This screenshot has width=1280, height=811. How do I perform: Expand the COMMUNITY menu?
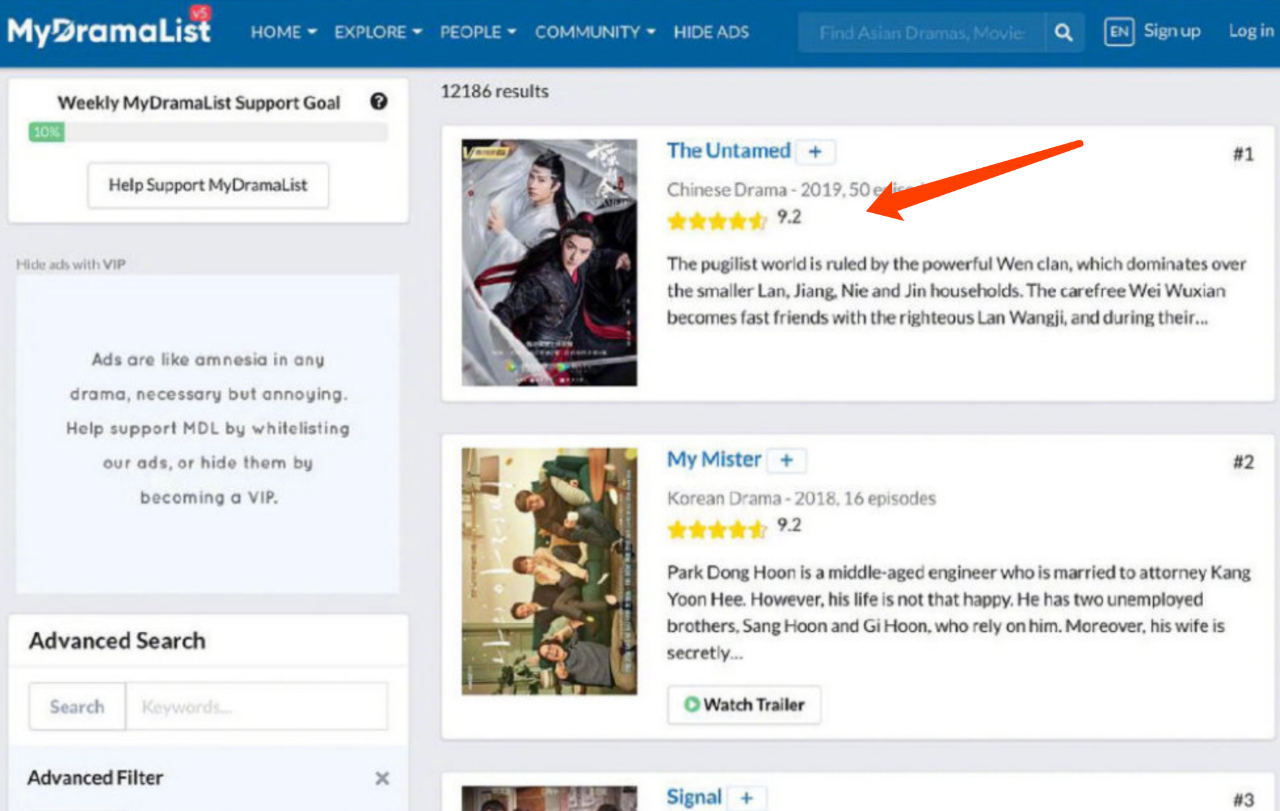coord(595,32)
